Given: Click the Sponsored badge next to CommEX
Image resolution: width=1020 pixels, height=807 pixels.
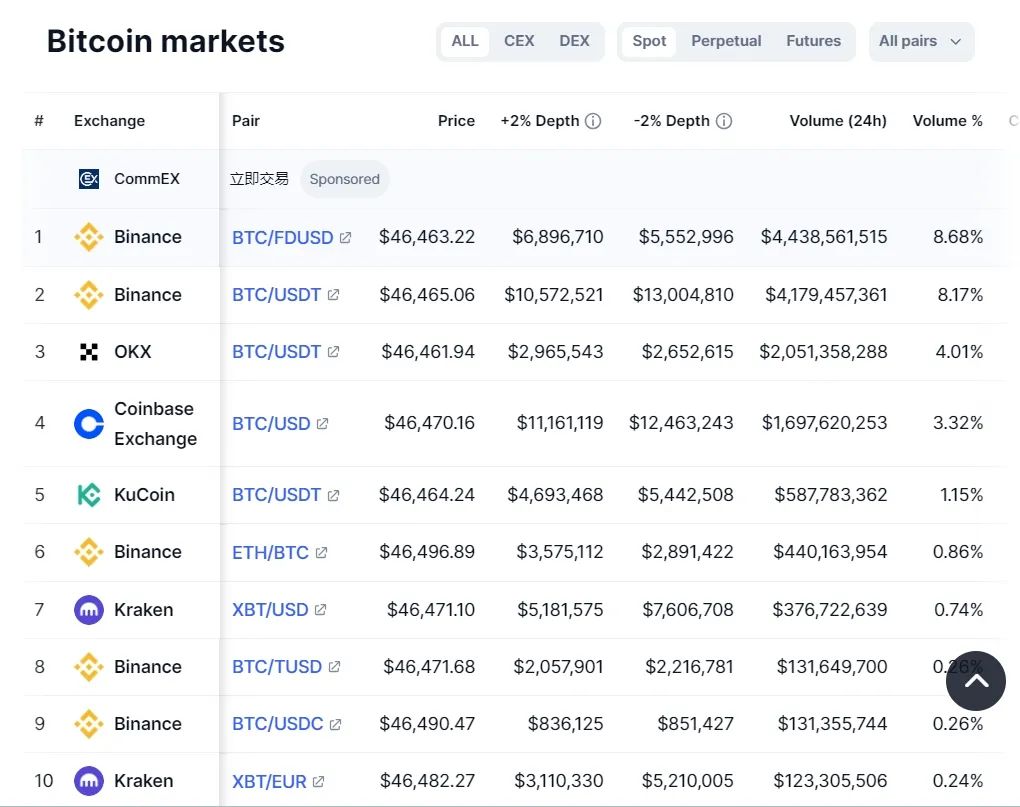Looking at the screenshot, I should [344, 178].
